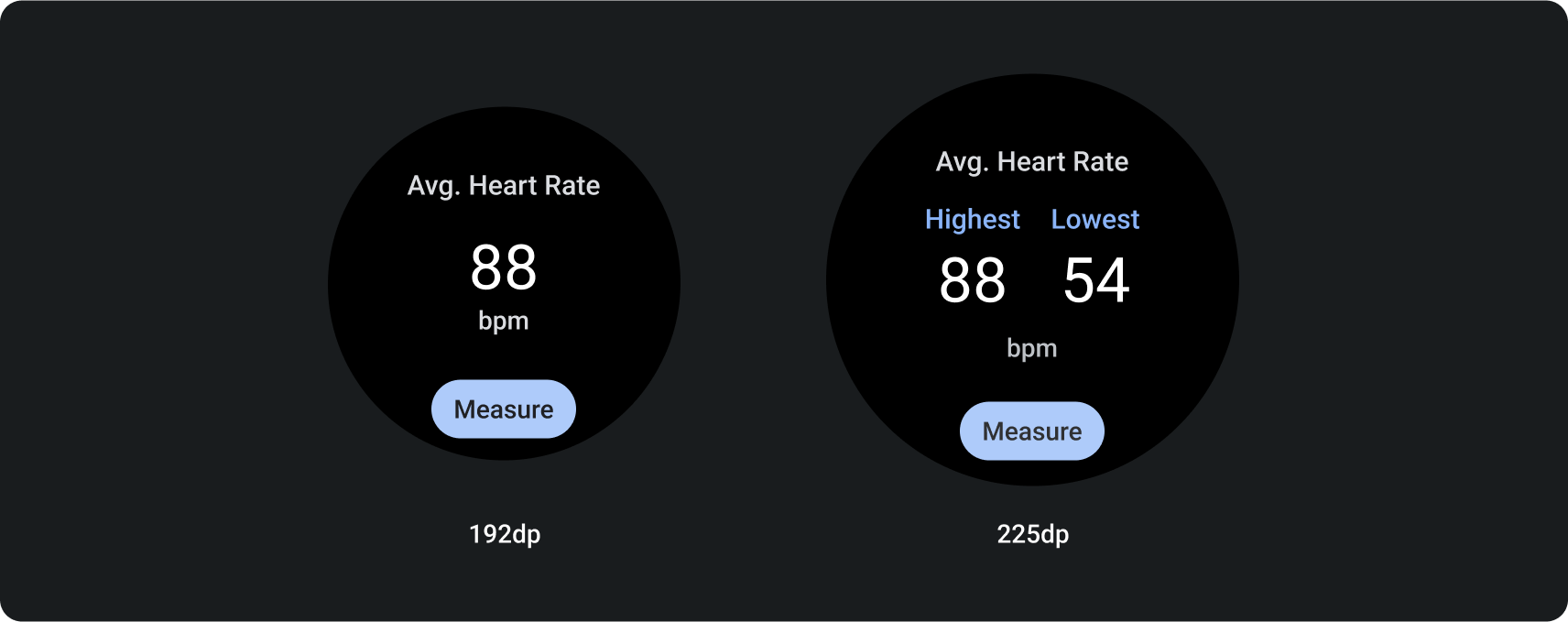The width and height of the screenshot is (1568, 622).
Task: Click the word Heart on the larger watch
Action: coord(1030,162)
